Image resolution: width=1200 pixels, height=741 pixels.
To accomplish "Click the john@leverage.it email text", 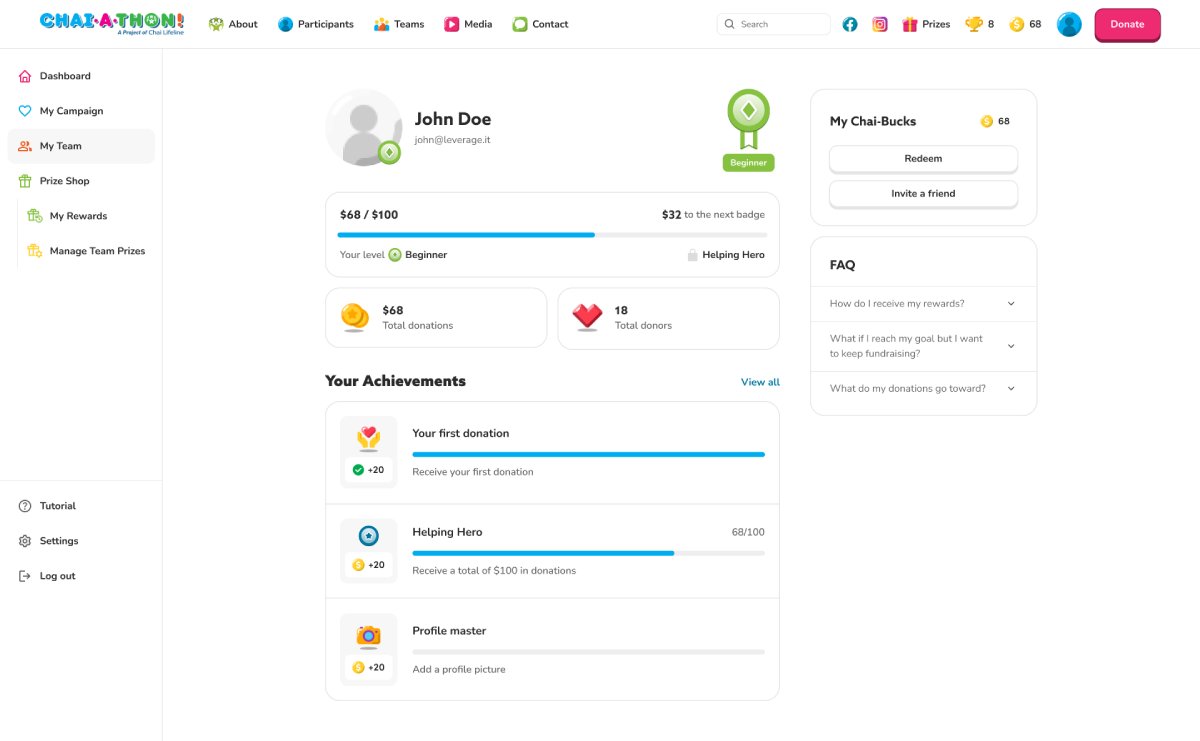I will 452,141.
